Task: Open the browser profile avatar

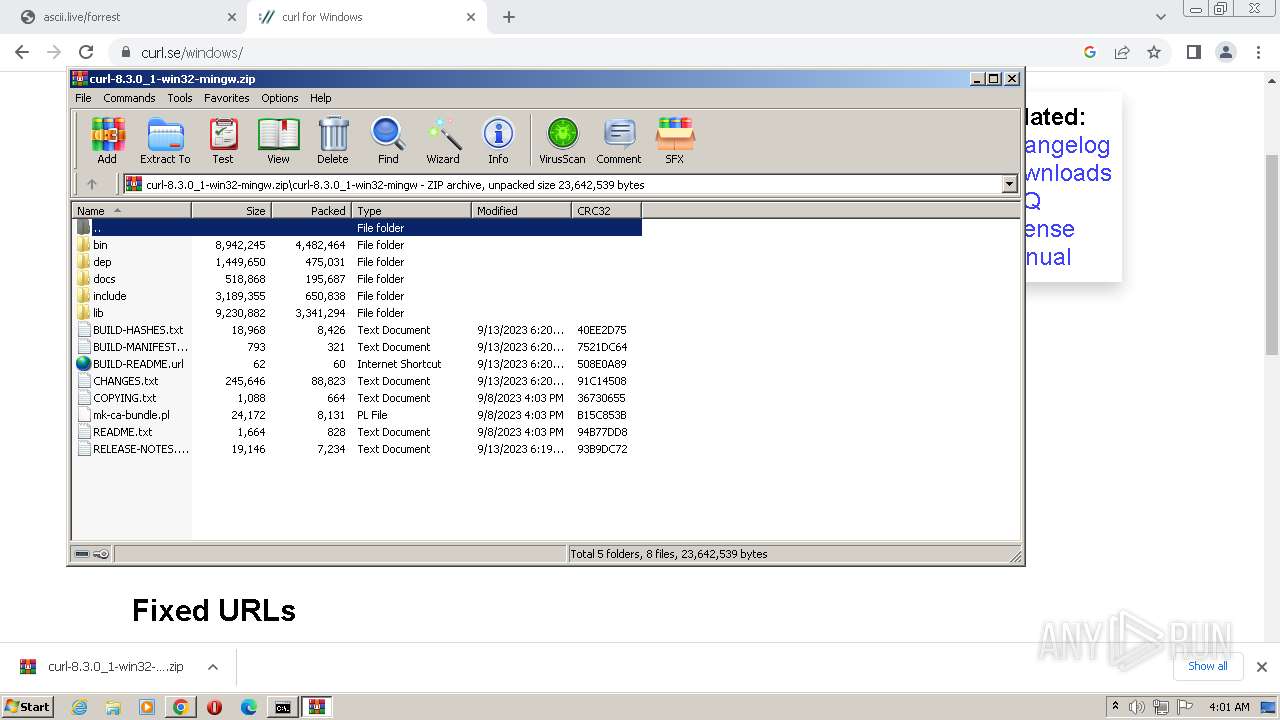Action: (1225, 52)
